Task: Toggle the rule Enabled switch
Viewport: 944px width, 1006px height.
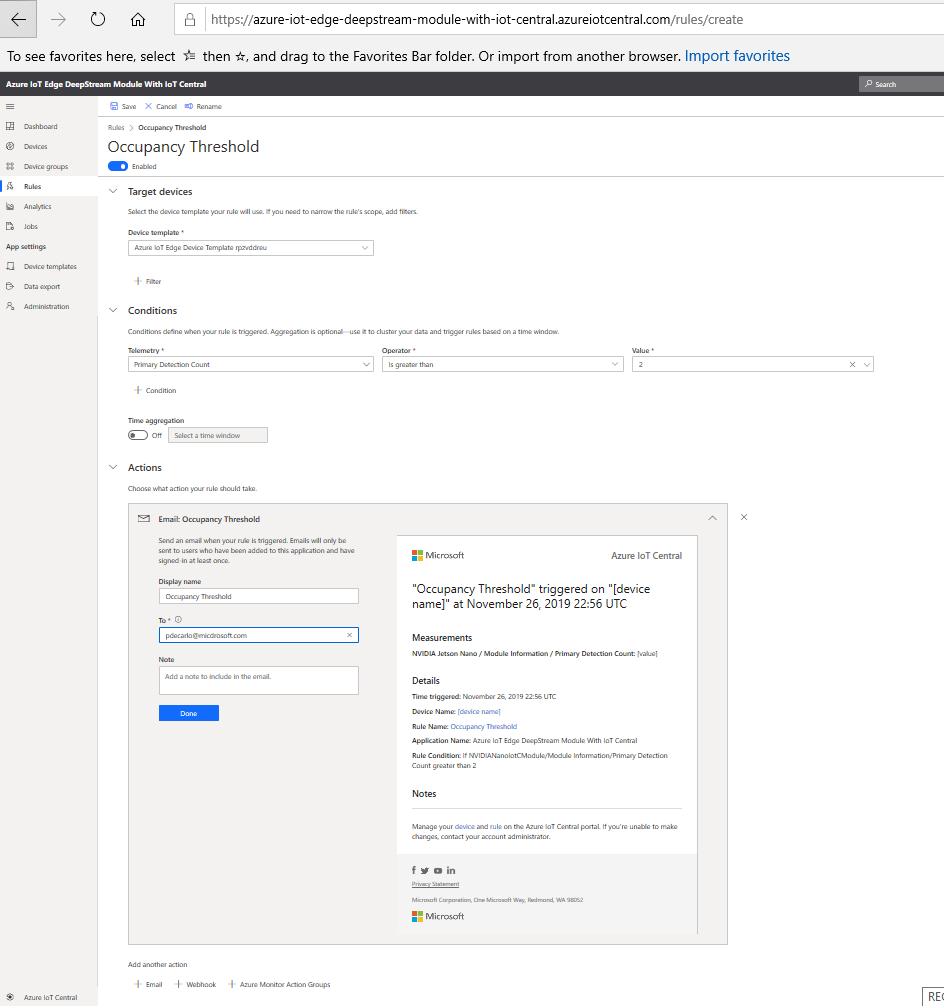Action: 118,166
